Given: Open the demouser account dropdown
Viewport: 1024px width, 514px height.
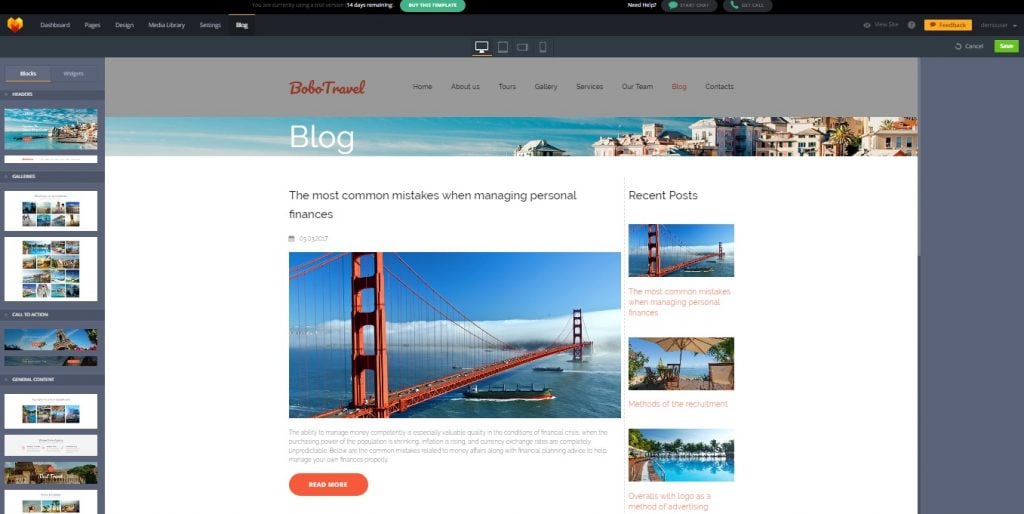Looking at the screenshot, I should click(998, 25).
